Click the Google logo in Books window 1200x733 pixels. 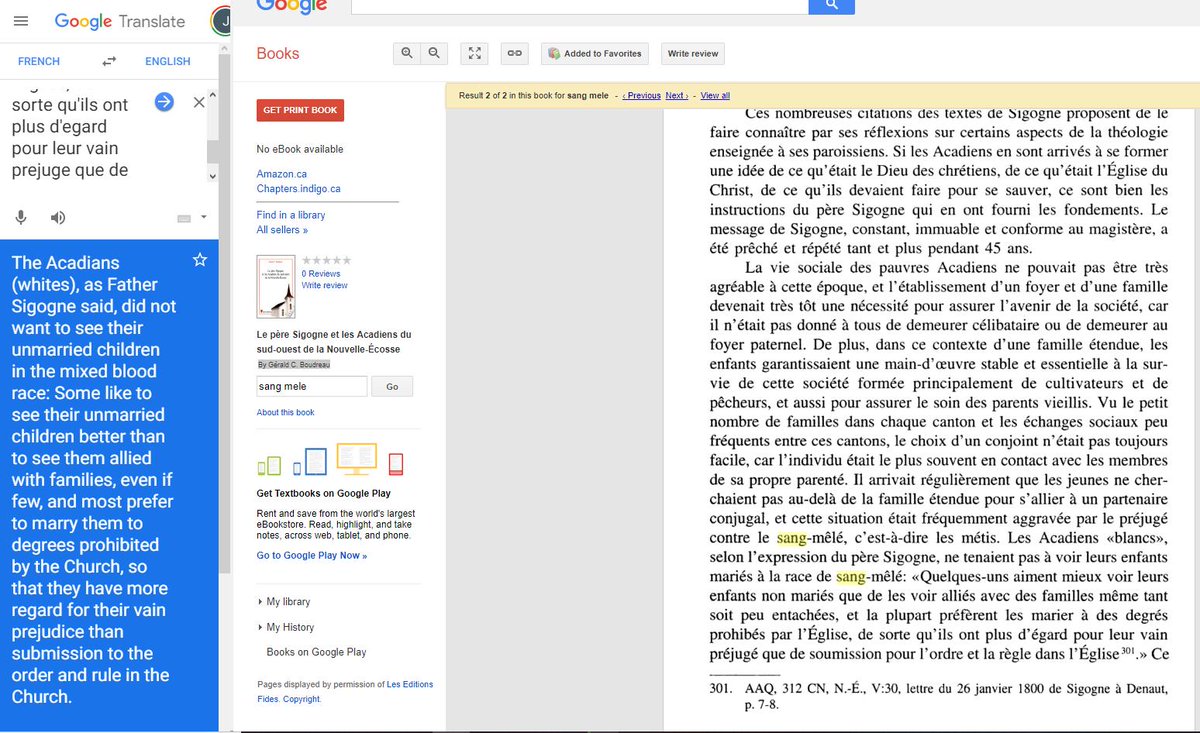[291, 6]
